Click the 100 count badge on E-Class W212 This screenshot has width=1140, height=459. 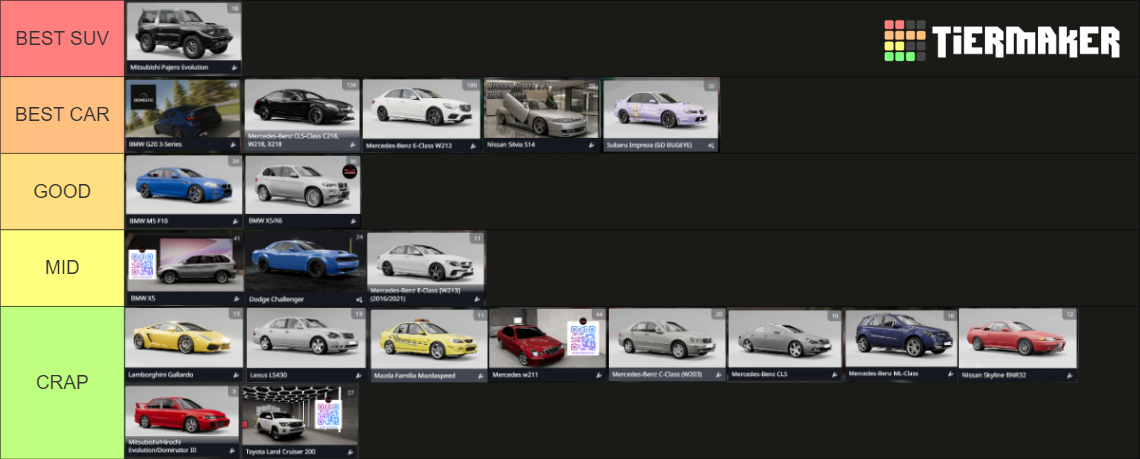[472, 85]
